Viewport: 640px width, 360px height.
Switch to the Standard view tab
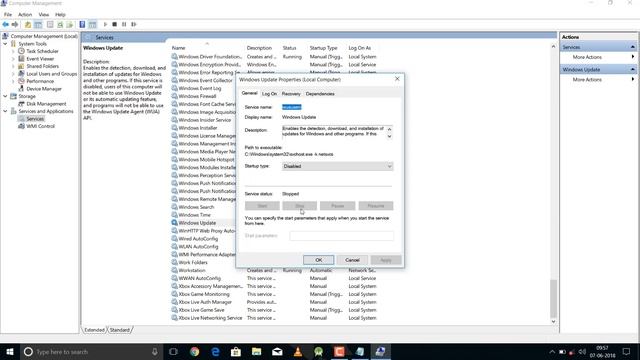[120, 330]
